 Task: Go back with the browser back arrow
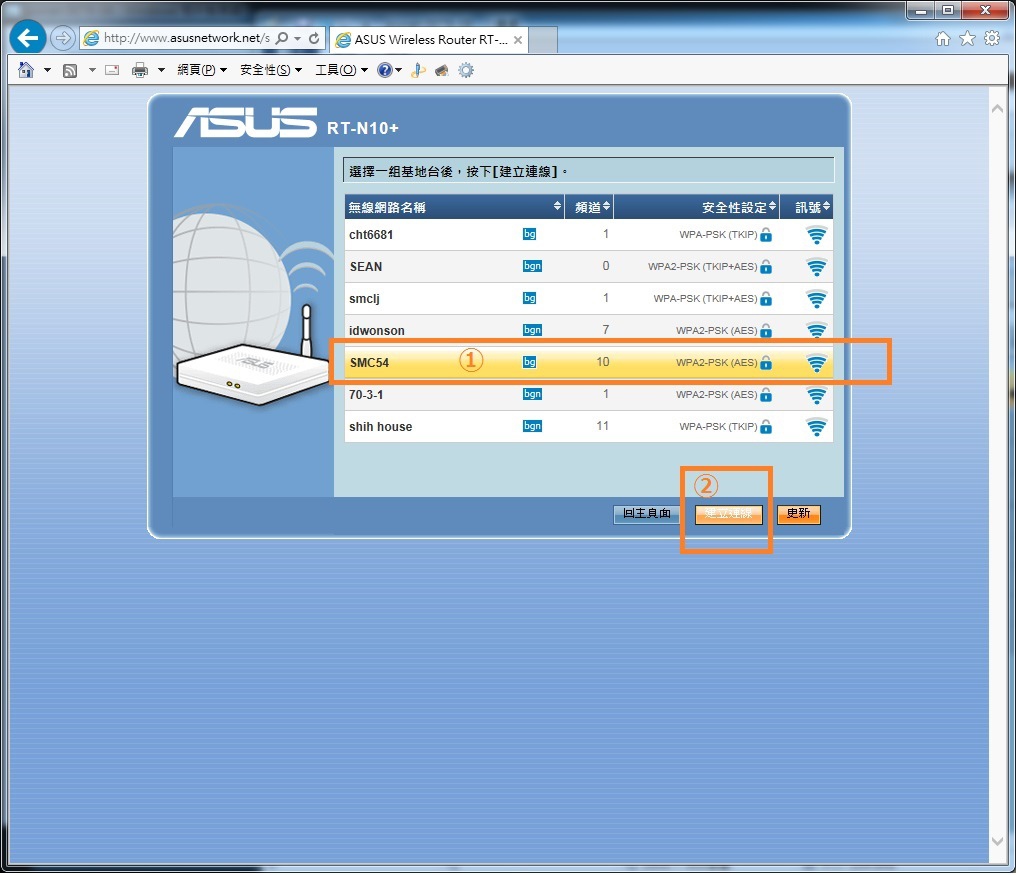click(x=27, y=38)
